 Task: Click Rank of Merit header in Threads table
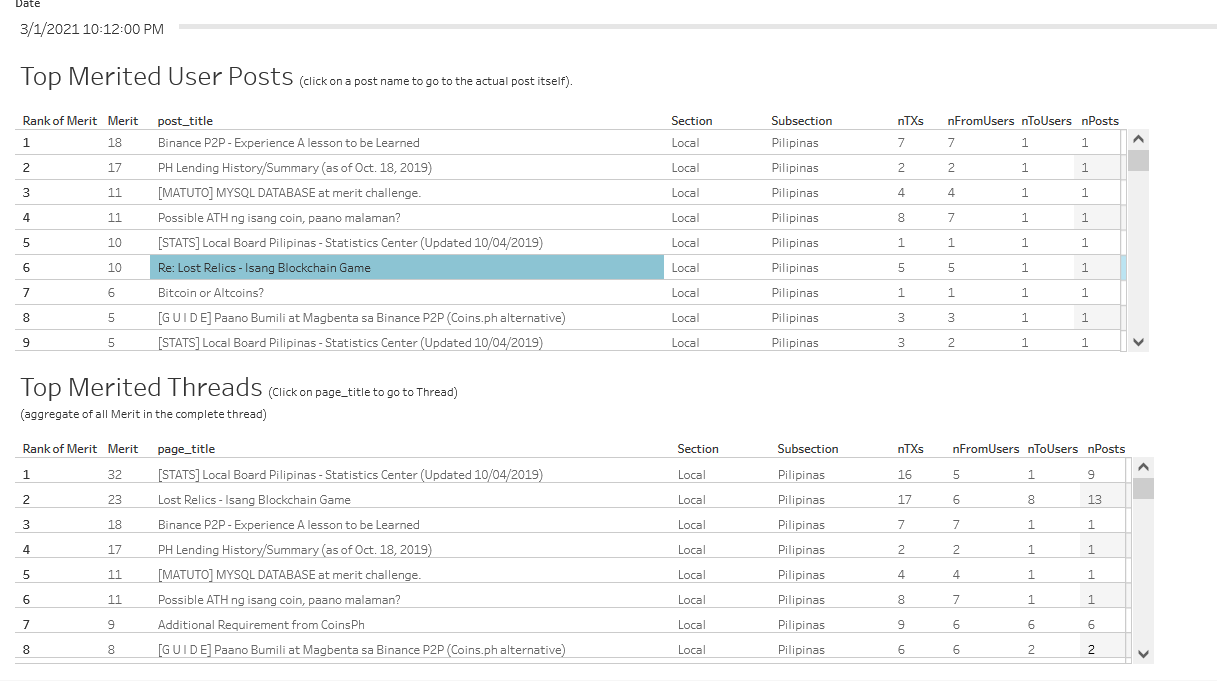pyautogui.click(x=60, y=449)
